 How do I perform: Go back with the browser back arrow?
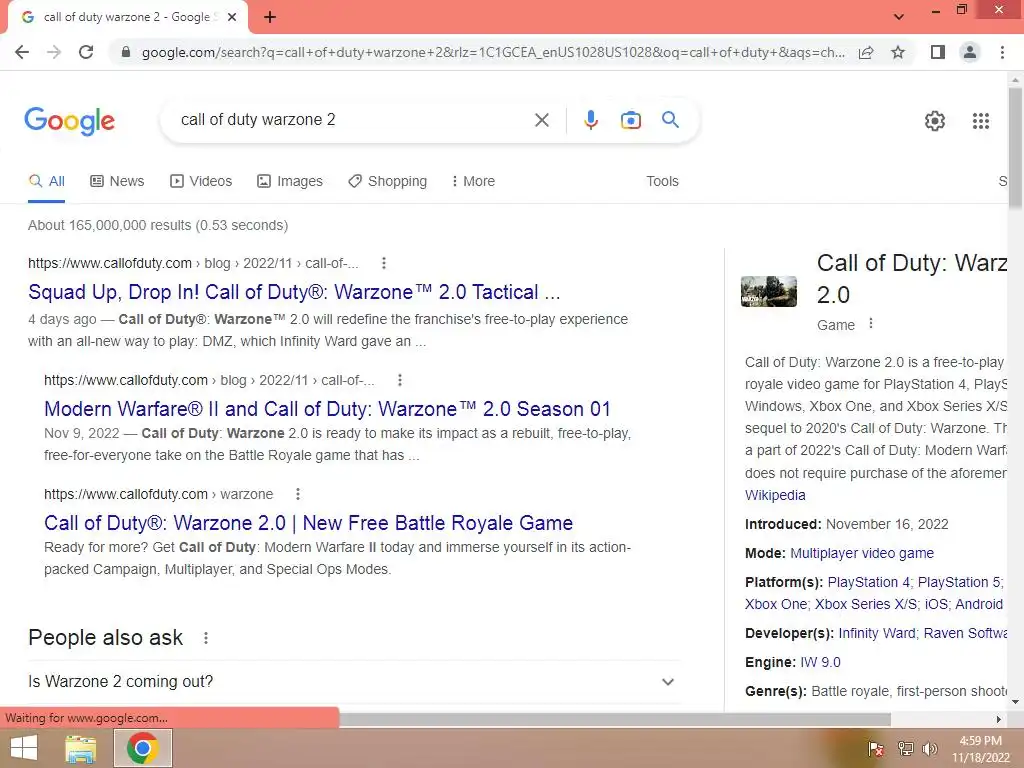pos(22,52)
